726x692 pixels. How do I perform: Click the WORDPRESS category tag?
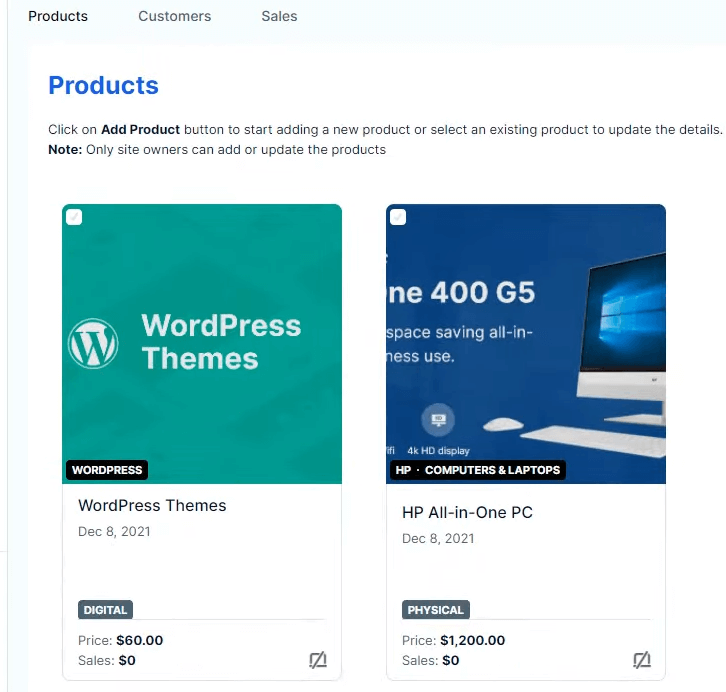[107, 470]
